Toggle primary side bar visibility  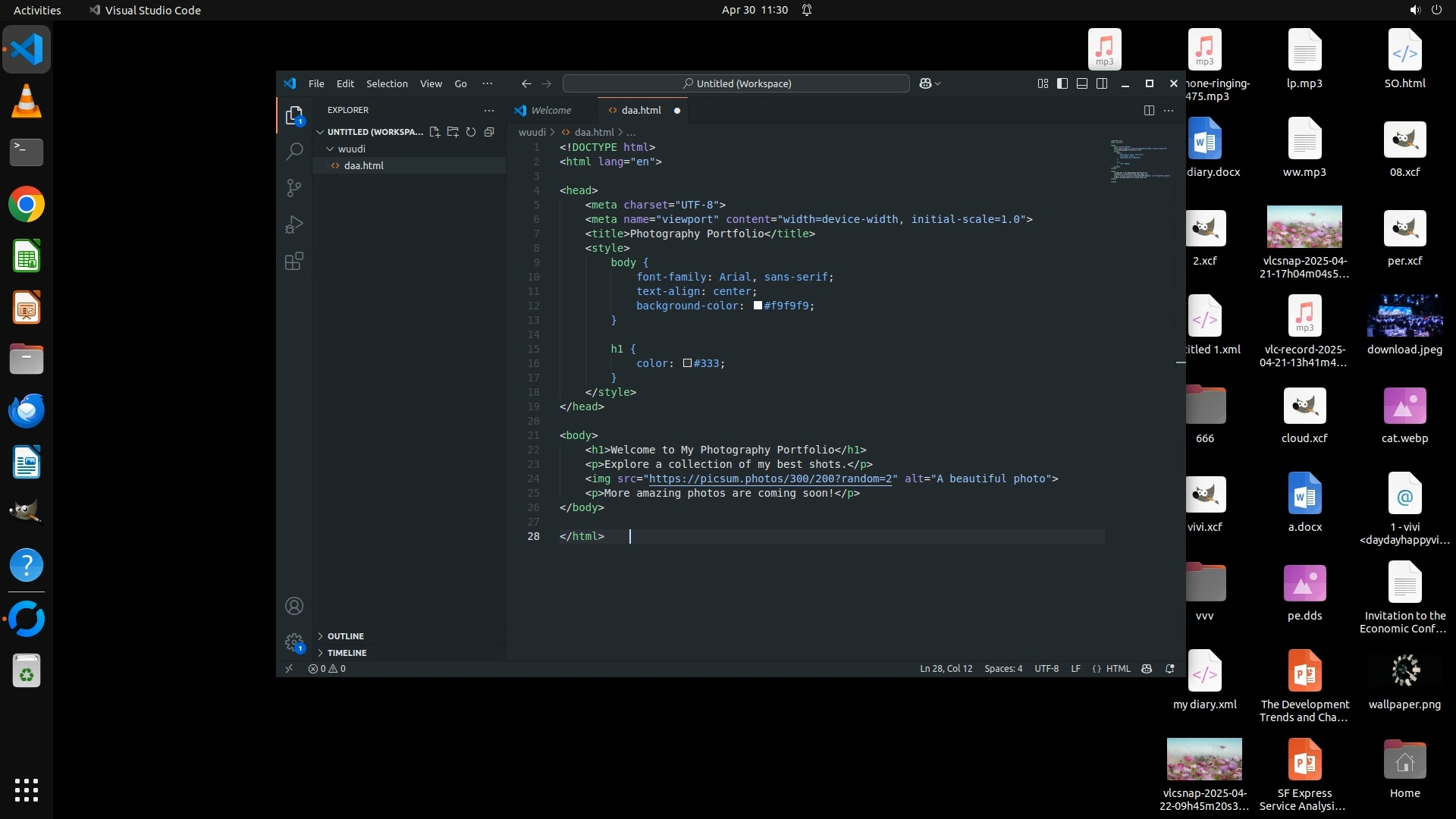(1062, 83)
